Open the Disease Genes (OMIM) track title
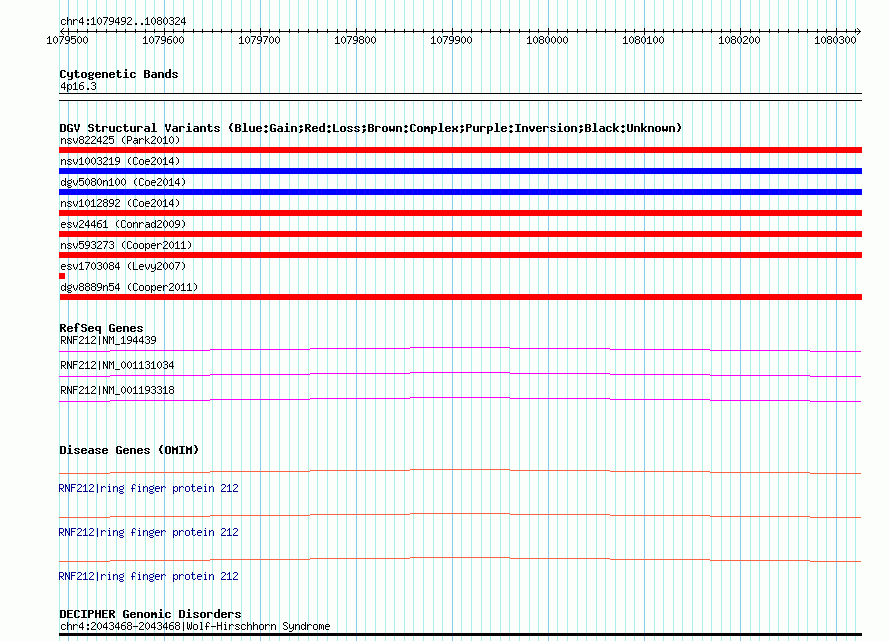890x641 pixels. pyautogui.click(x=129, y=450)
